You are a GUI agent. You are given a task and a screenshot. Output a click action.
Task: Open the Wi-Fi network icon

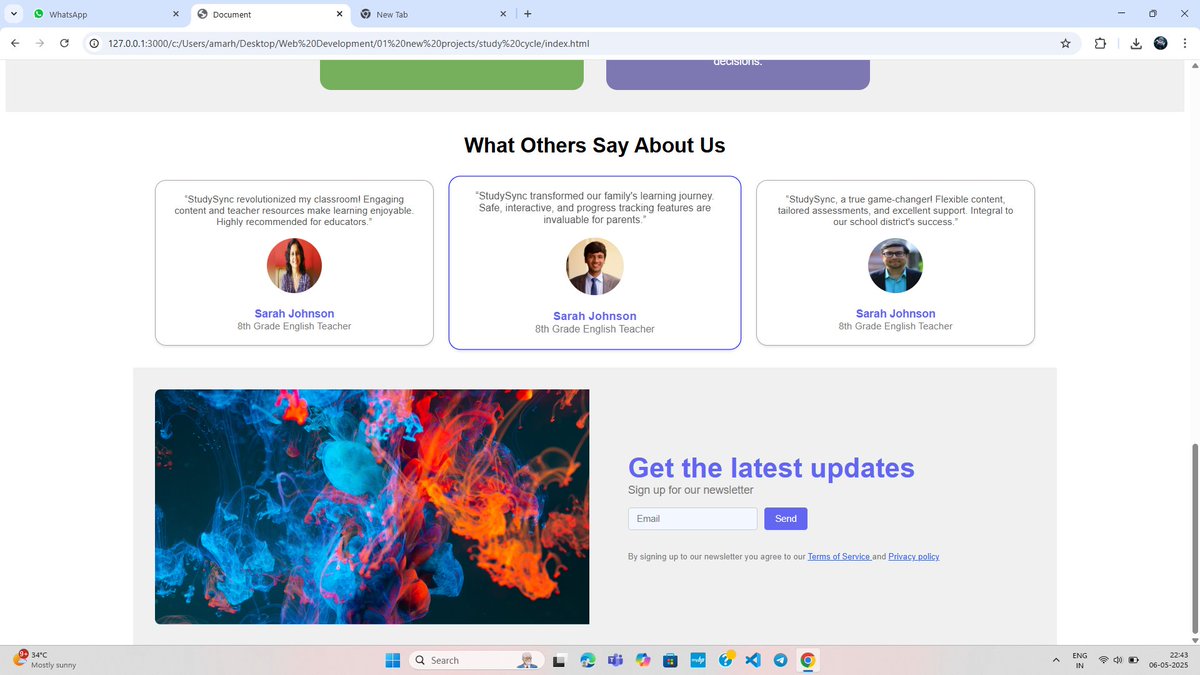[x=1104, y=660]
